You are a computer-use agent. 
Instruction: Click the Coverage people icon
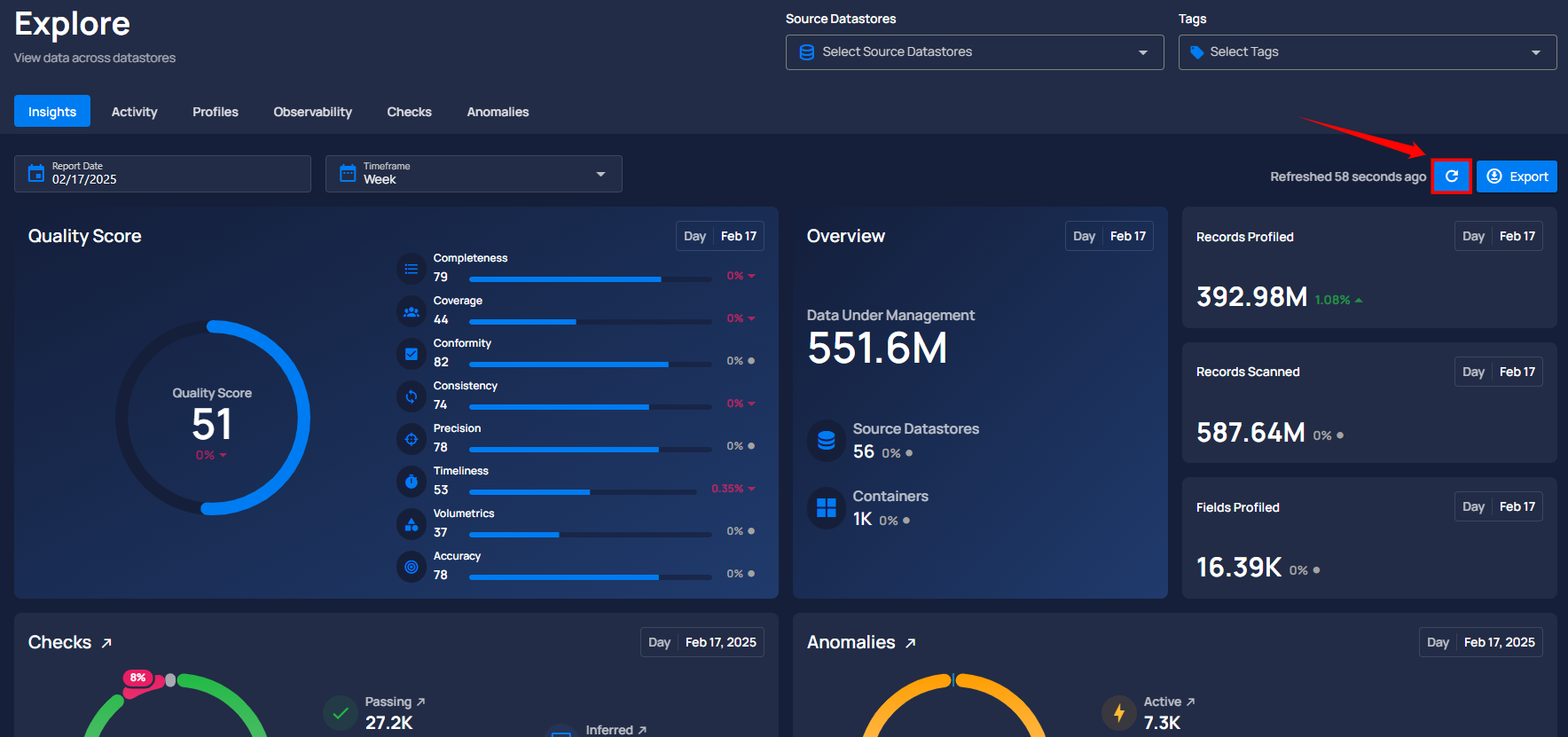tap(412, 311)
